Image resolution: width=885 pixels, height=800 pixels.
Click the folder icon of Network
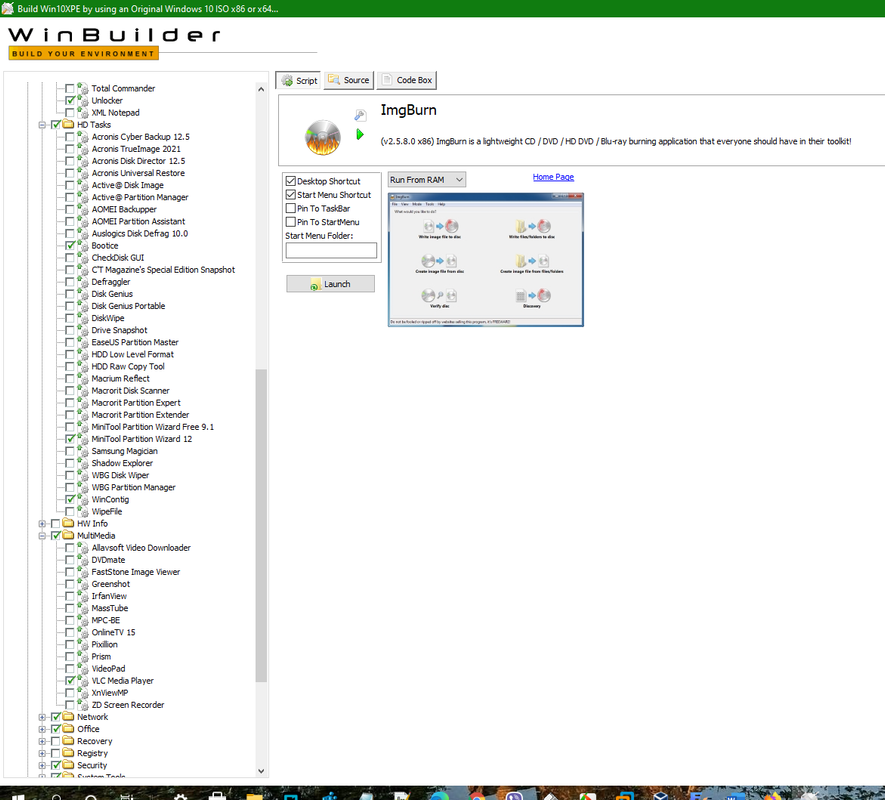pos(68,716)
